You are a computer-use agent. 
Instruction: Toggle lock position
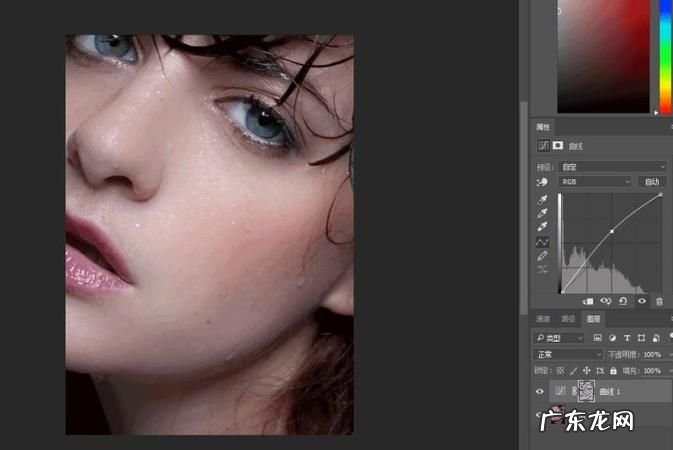pyautogui.click(x=586, y=371)
